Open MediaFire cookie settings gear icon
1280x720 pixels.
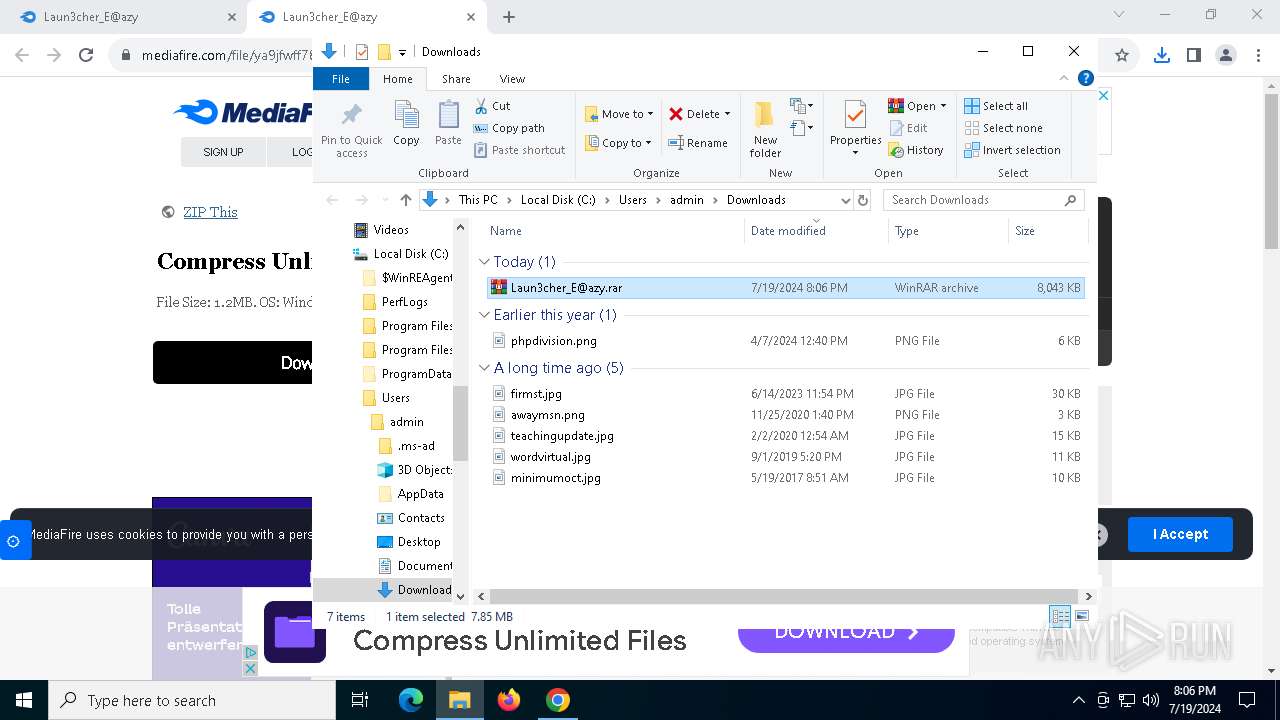(x=14, y=541)
